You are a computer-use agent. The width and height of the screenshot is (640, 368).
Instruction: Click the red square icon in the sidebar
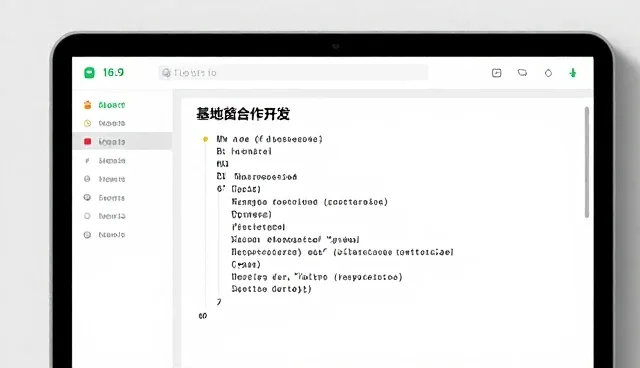click(87, 142)
